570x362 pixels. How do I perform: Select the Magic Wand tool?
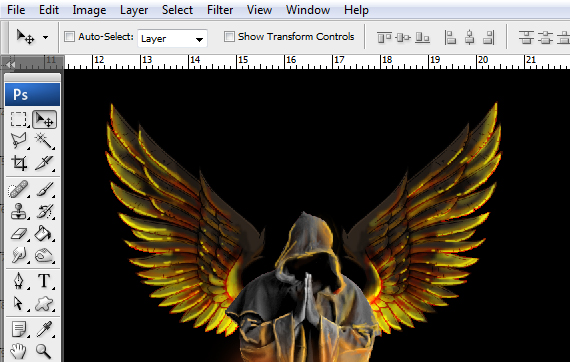coord(44,141)
